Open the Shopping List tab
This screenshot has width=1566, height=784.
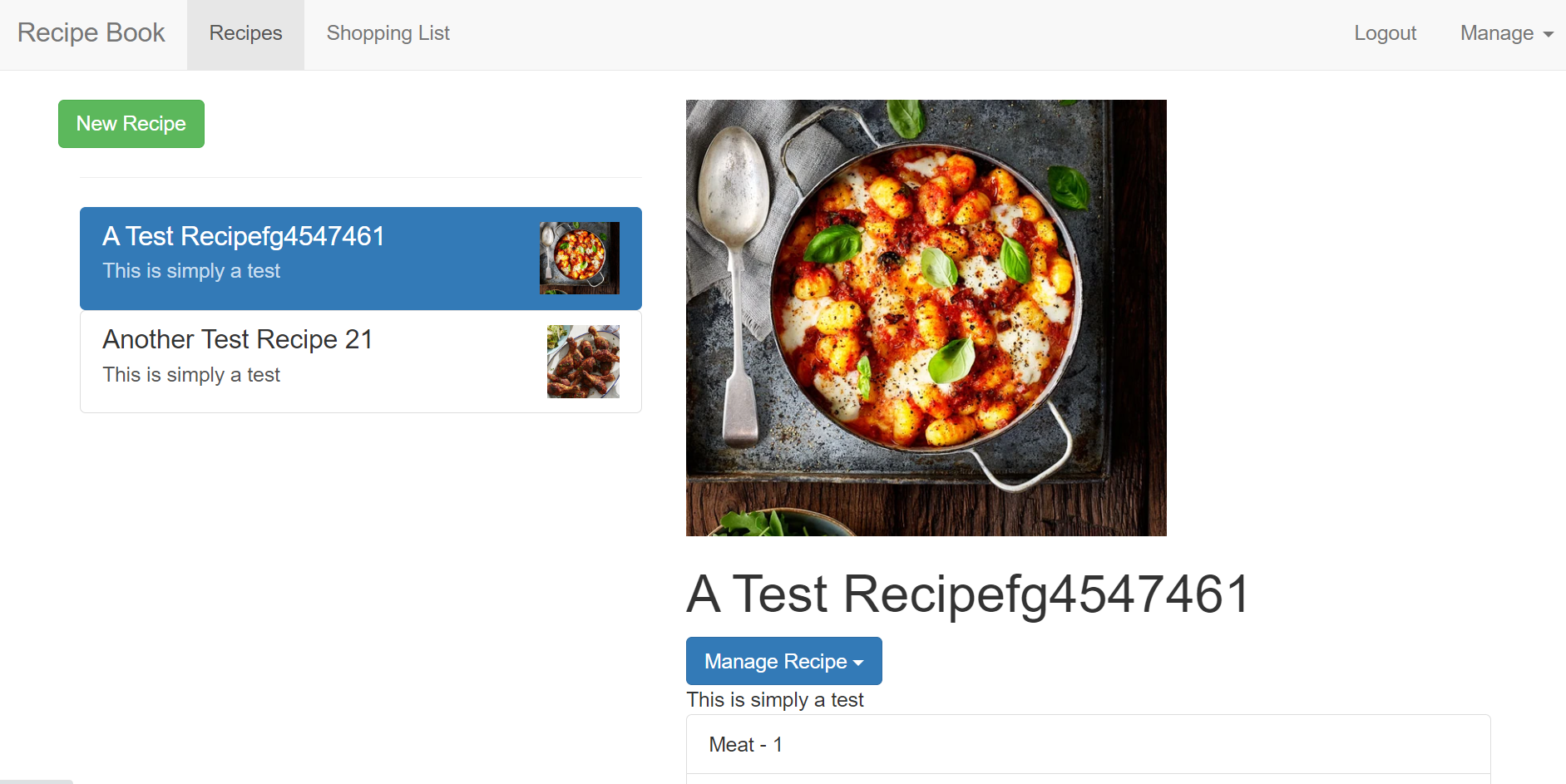pyautogui.click(x=388, y=33)
